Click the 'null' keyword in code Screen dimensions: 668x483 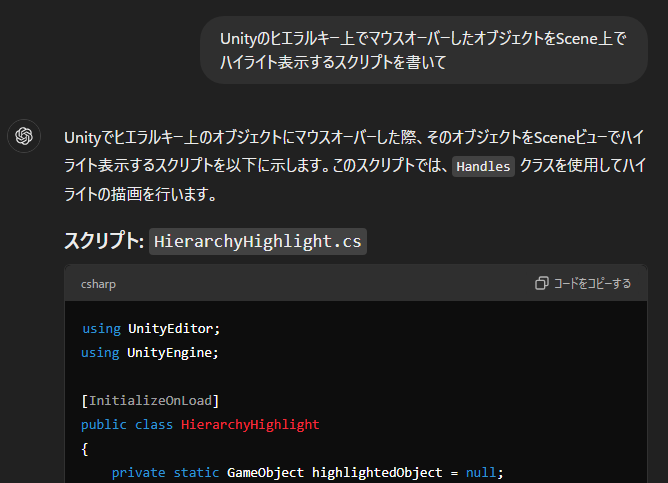click(481, 472)
